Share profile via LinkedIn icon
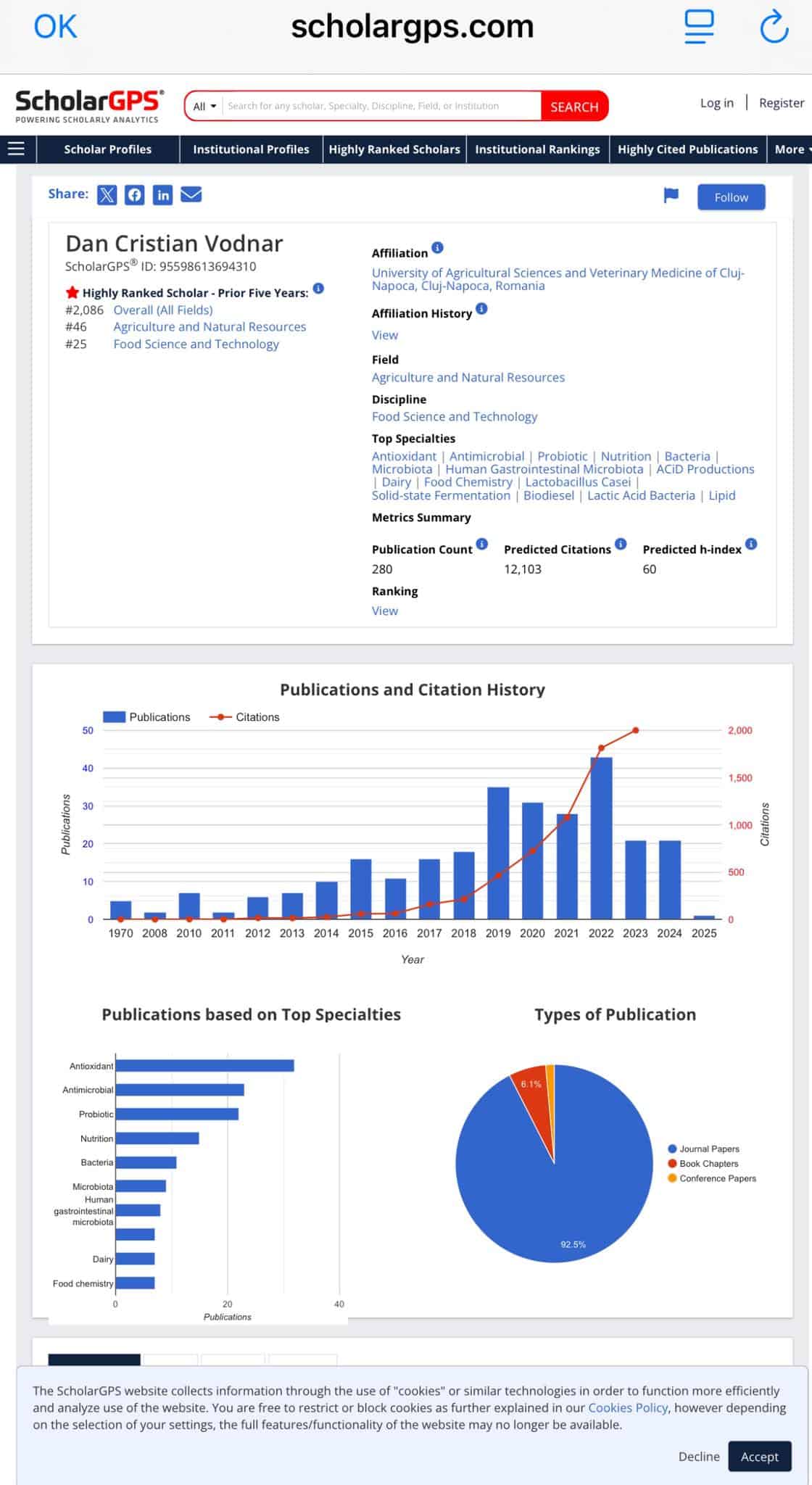812x1485 pixels. tap(163, 195)
